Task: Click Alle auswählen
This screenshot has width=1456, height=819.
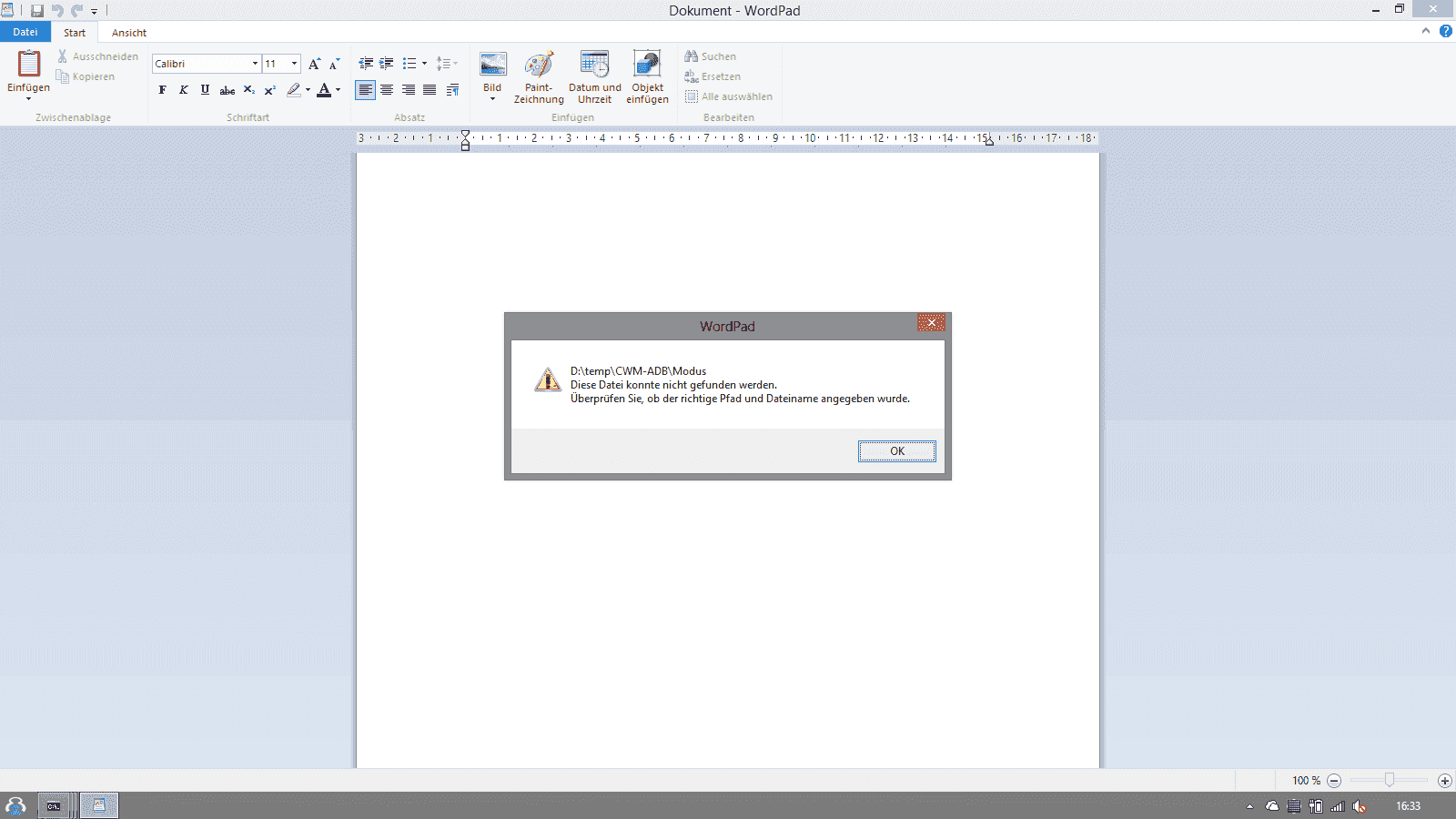Action: [x=729, y=96]
